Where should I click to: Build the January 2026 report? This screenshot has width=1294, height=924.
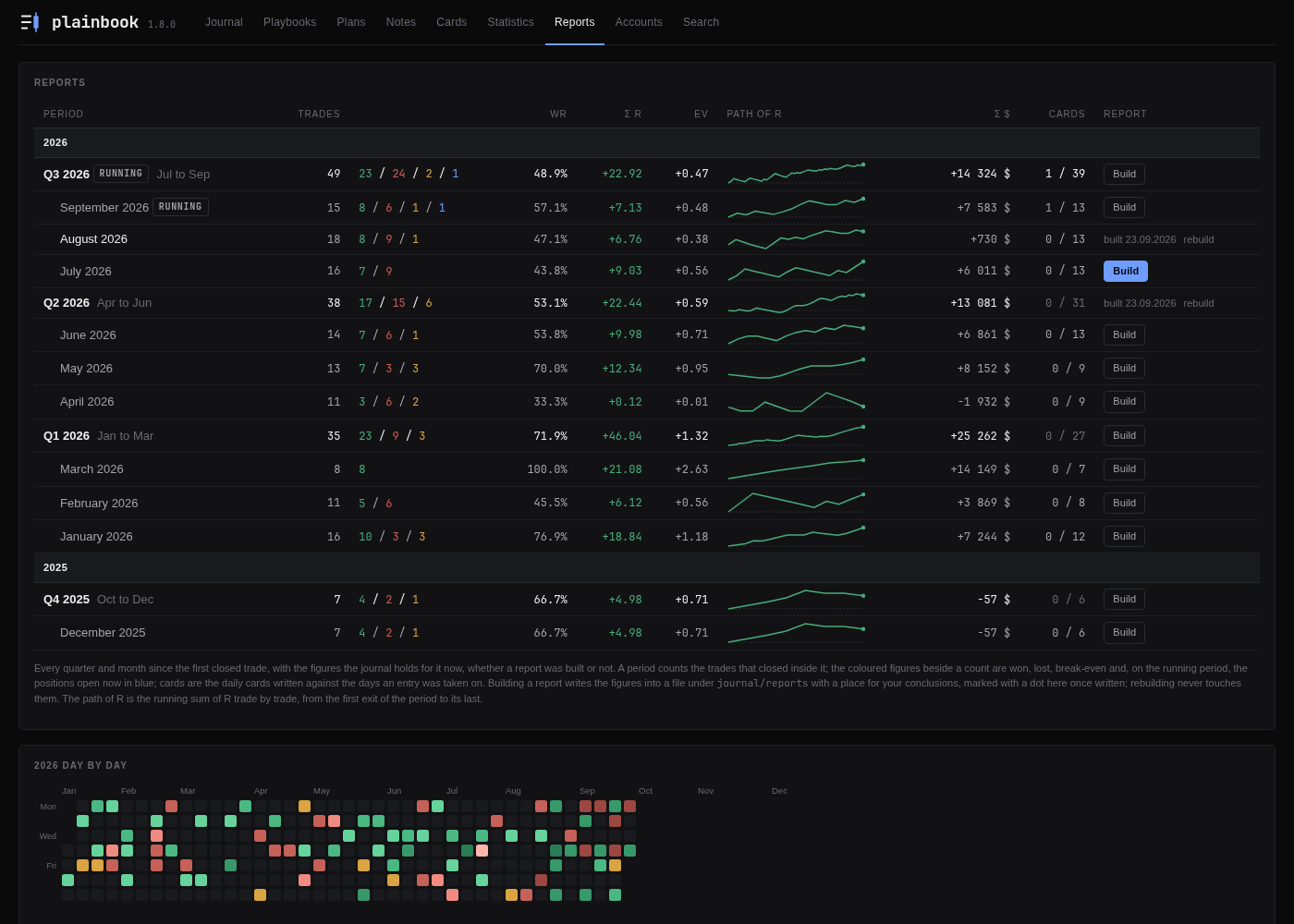1124,536
